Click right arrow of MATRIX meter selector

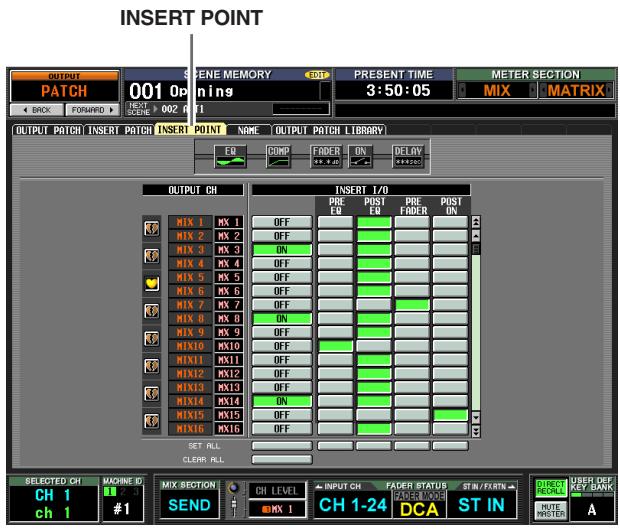tap(609, 91)
